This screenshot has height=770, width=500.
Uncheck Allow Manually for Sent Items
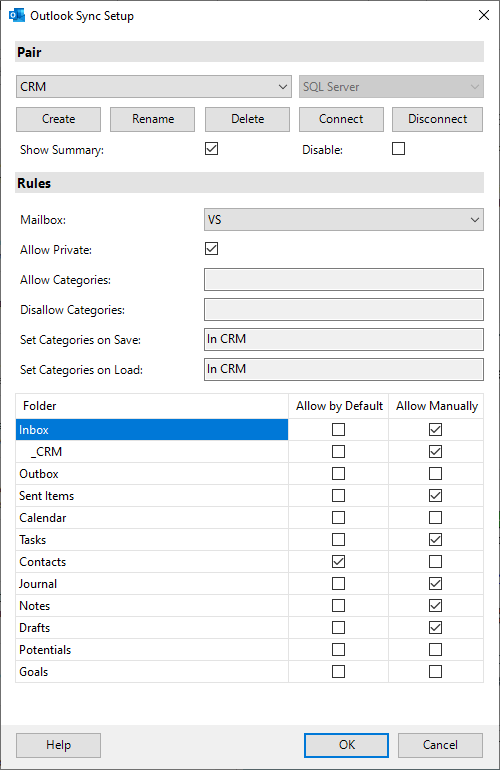[435, 495]
